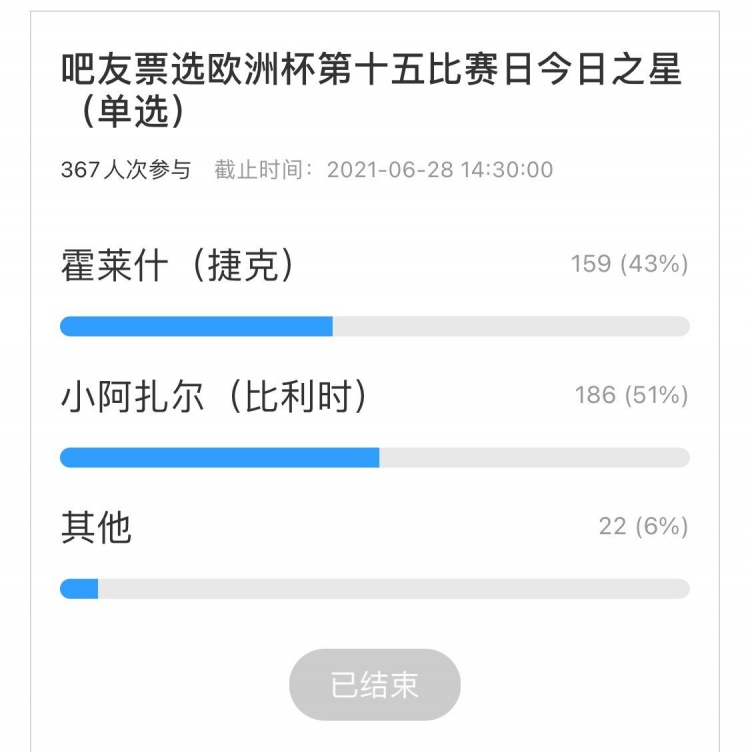
Task: Click the poll title 吧友票选欧洲杯第十五比赛日今日之星
Action: point(371,69)
